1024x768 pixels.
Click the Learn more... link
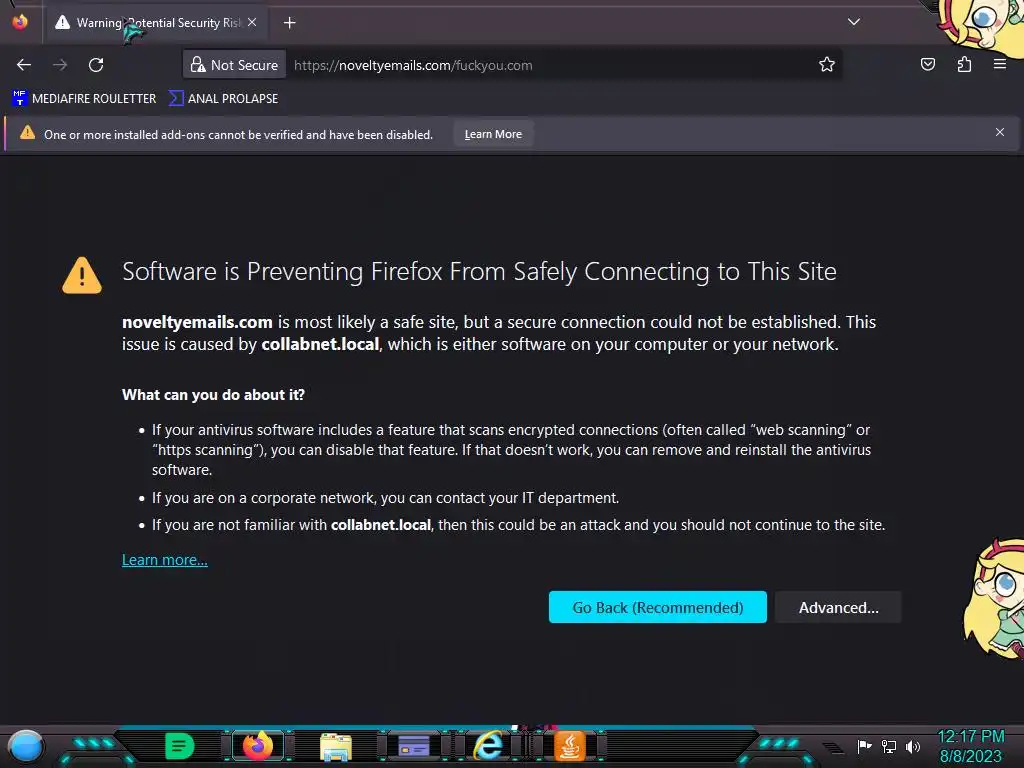coord(165,560)
